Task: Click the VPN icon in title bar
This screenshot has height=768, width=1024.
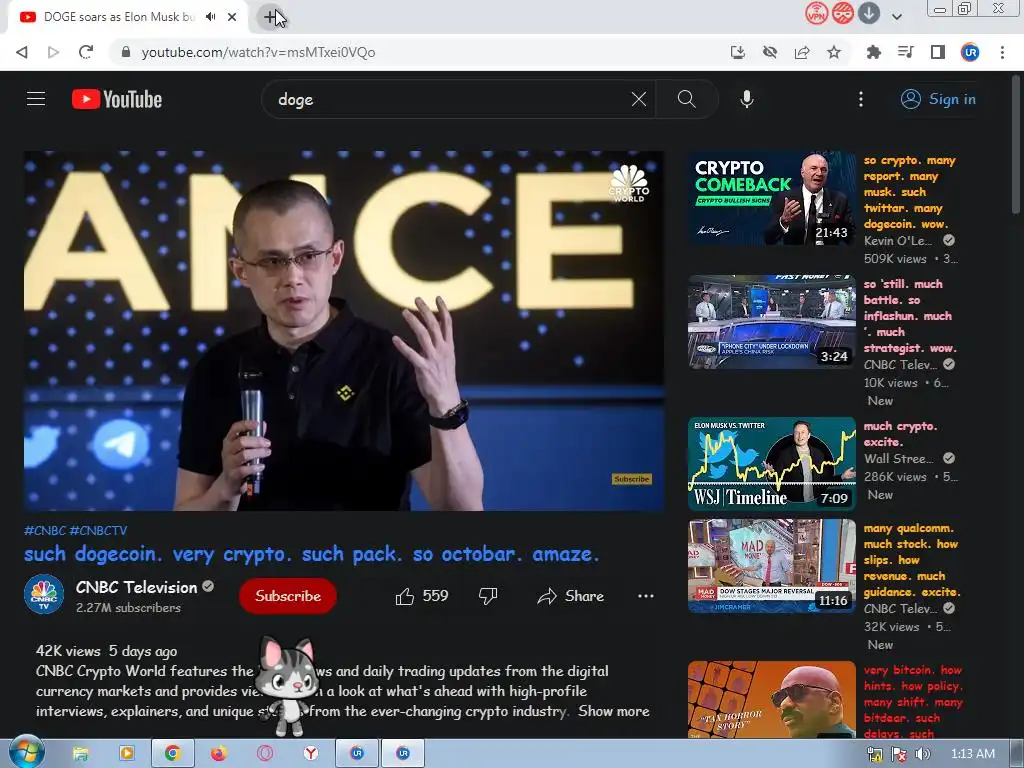Action: (816, 13)
